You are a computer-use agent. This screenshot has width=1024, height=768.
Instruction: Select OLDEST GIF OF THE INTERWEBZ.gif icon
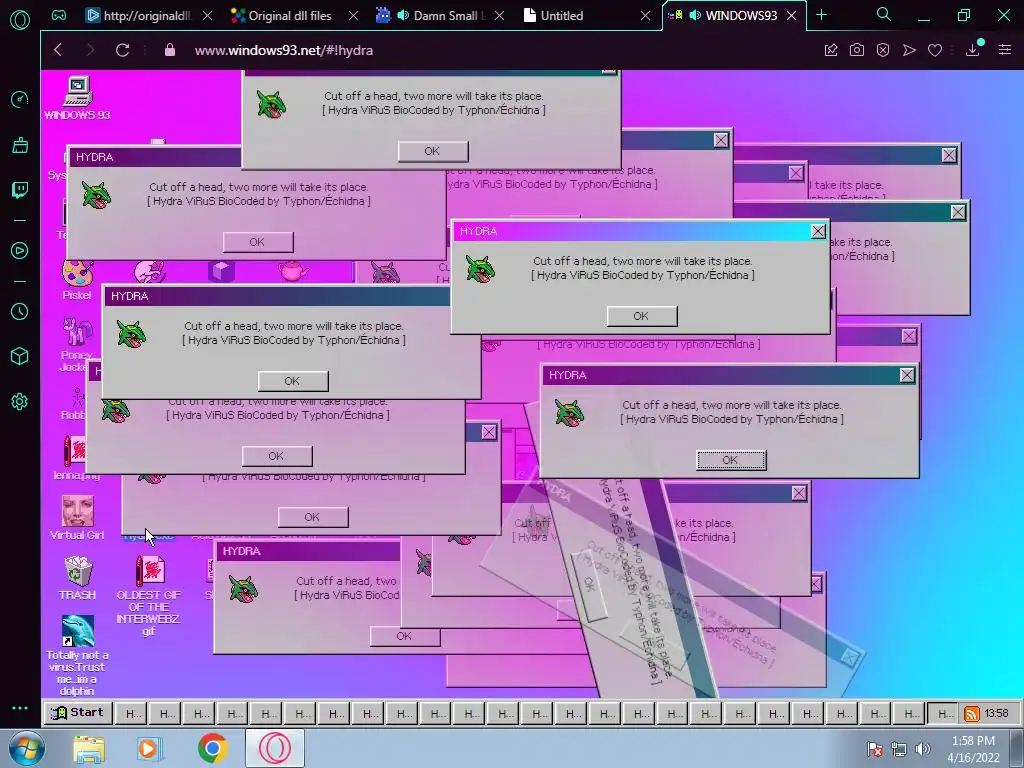pos(149,595)
